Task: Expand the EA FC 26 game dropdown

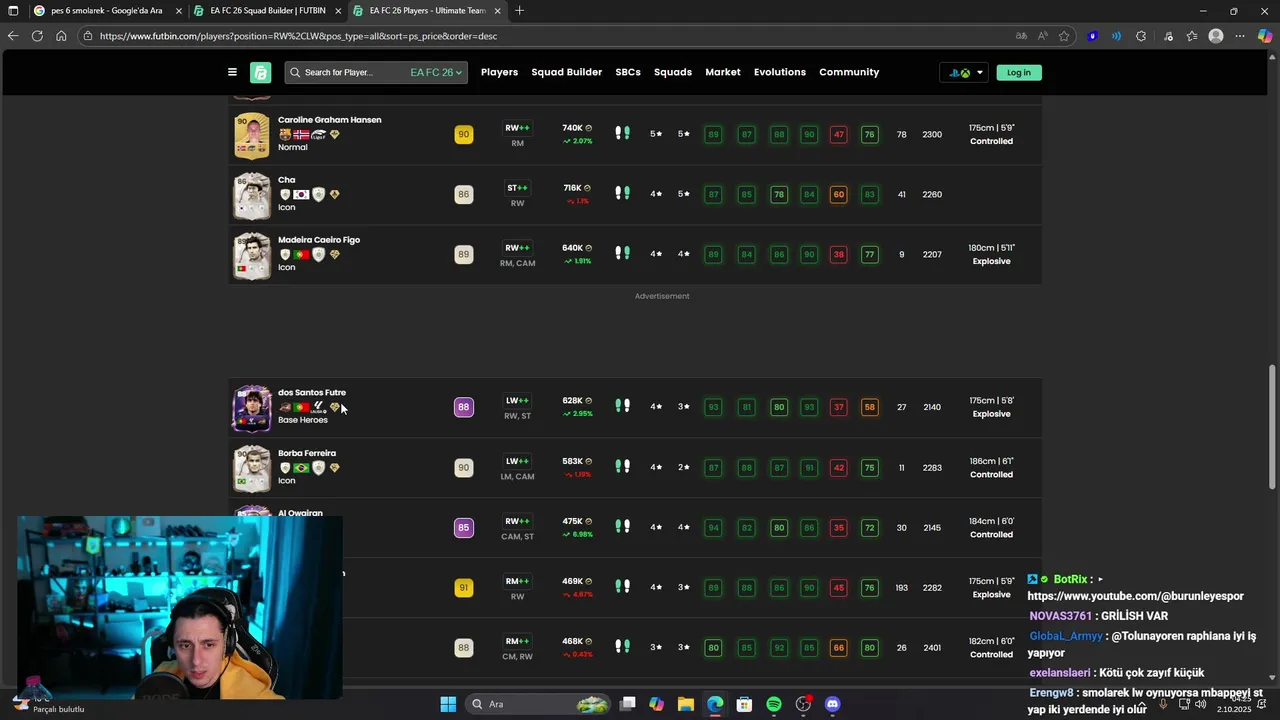Action: (x=436, y=72)
